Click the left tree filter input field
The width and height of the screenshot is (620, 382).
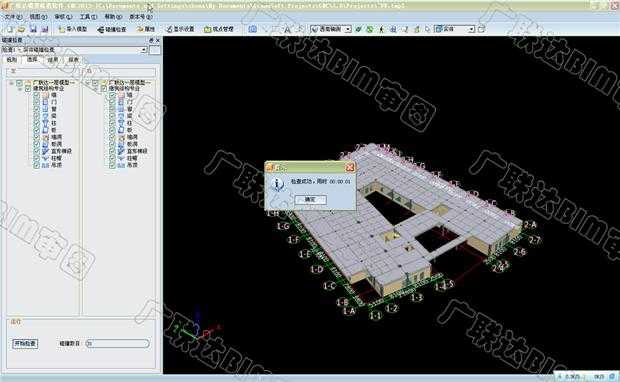click(43, 71)
